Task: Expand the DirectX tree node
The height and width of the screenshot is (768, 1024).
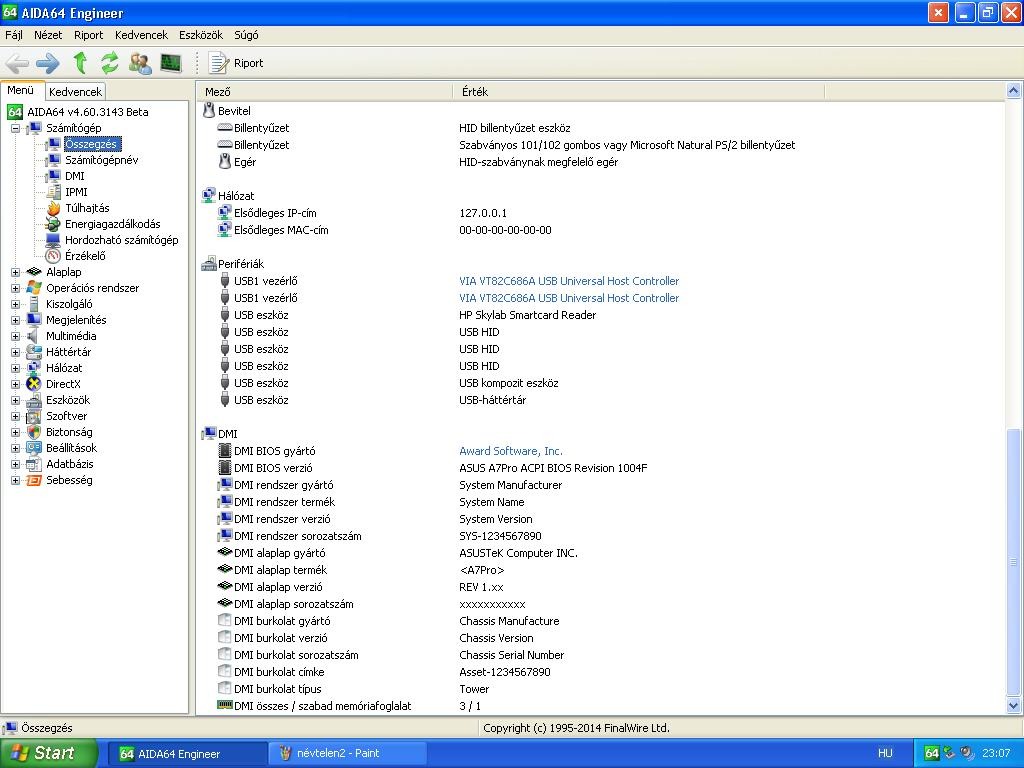Action: coord(15,384)
